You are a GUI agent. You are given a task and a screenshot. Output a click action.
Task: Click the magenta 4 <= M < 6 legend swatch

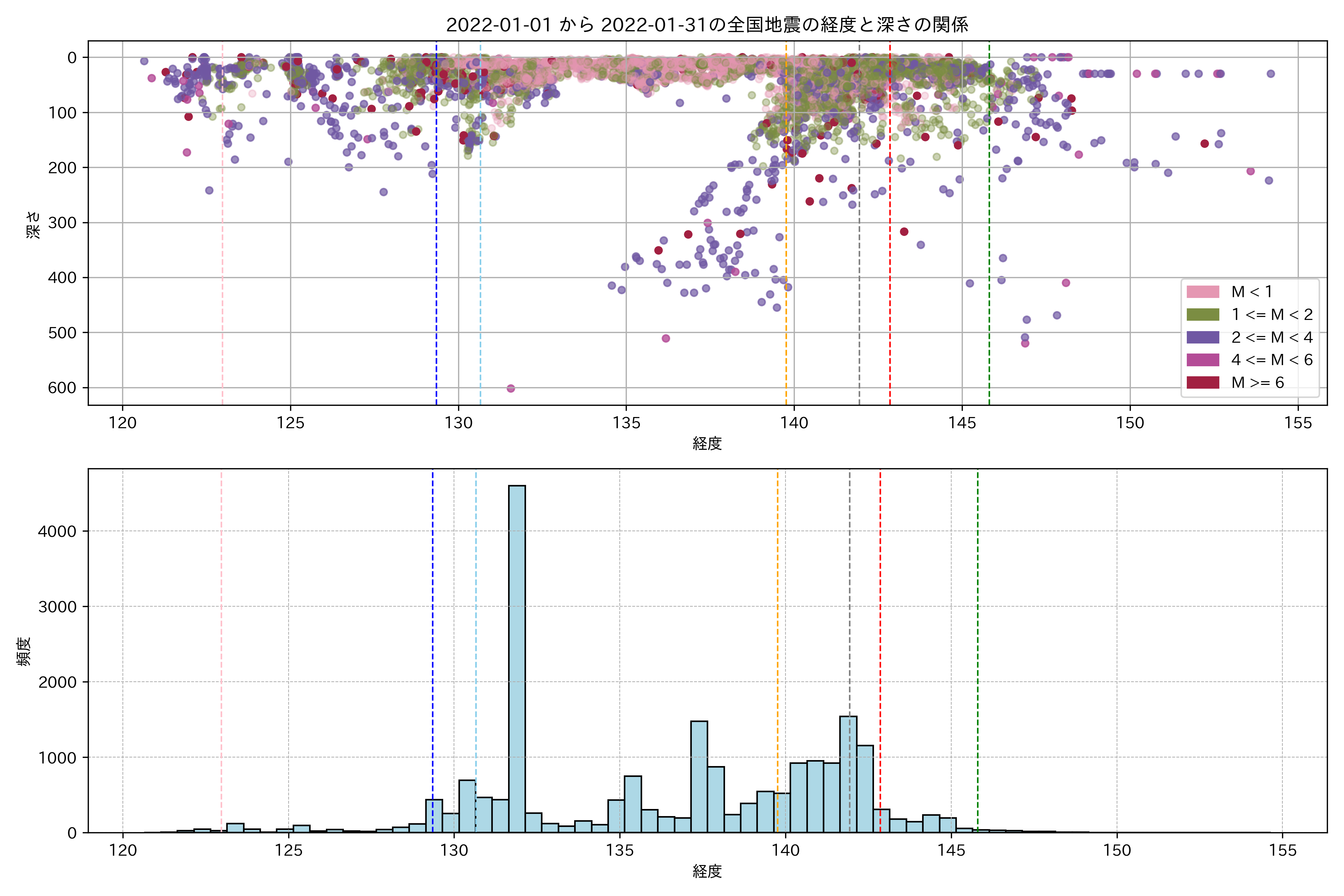[x=1202, y=360]
